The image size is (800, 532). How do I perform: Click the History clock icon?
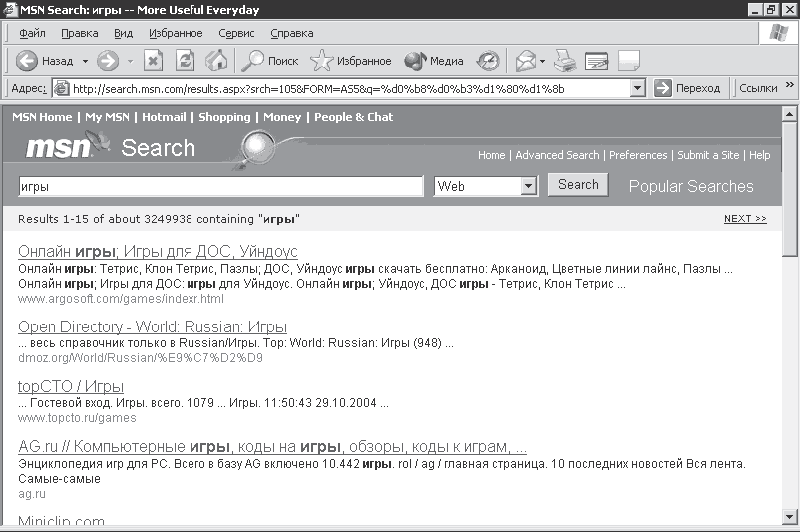pyautogui.click(x=488, y=61)
